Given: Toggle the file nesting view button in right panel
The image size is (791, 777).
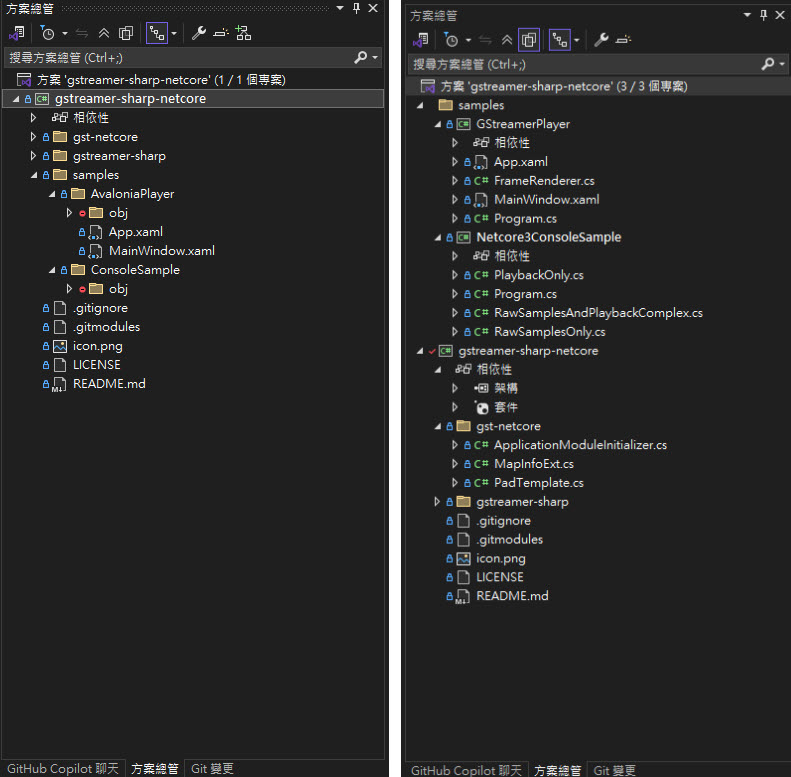Looking at the screenshot, I should coord(557,40).
